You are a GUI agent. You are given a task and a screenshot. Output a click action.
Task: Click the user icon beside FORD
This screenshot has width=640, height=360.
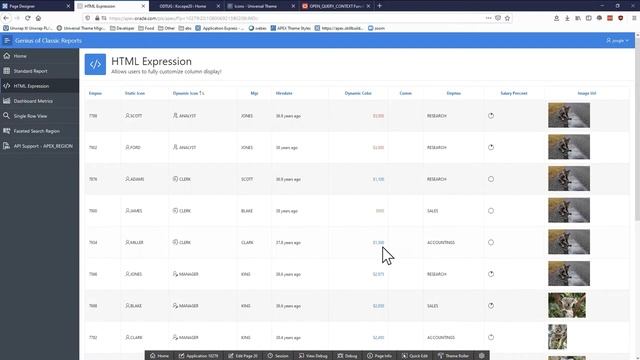[x=127, y=147]
